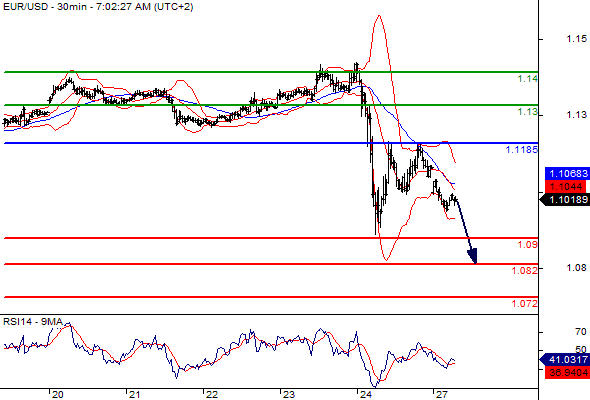The image size is (590, 400).
Task: Click the date axis label "20"
Action: coord(58,394)
